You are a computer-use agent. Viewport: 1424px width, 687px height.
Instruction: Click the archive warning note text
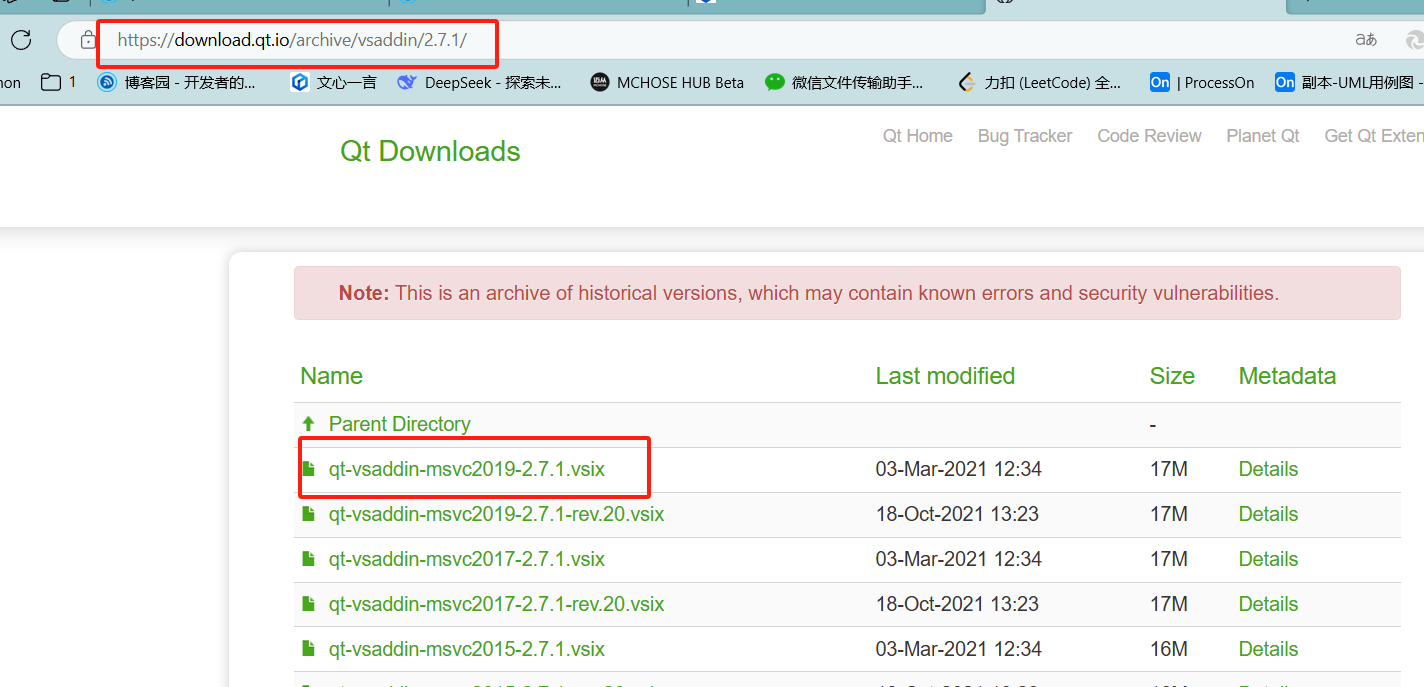click(809, 293)
